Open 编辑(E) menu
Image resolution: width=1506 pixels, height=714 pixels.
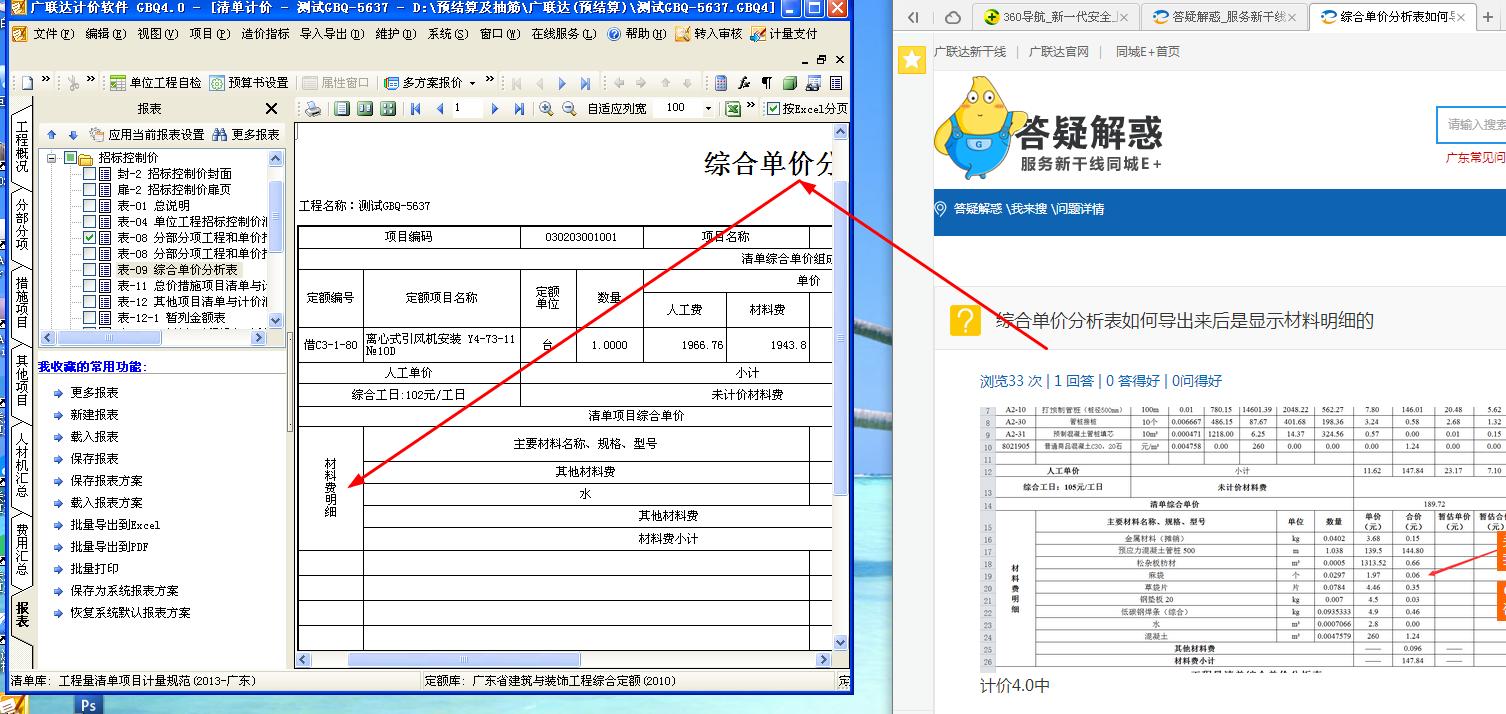coord(105,33)
